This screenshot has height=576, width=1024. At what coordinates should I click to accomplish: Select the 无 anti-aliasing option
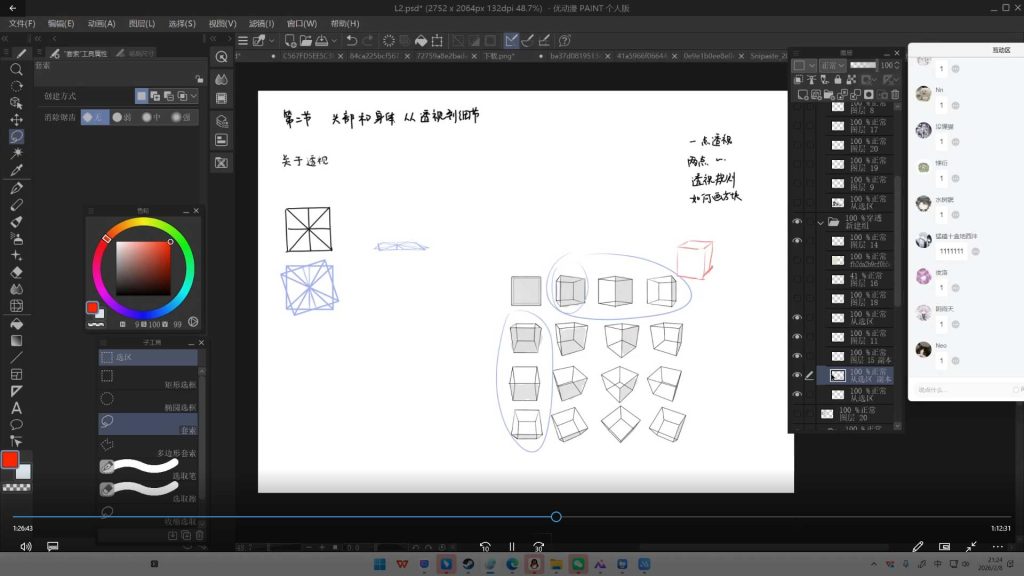[95, 117]
